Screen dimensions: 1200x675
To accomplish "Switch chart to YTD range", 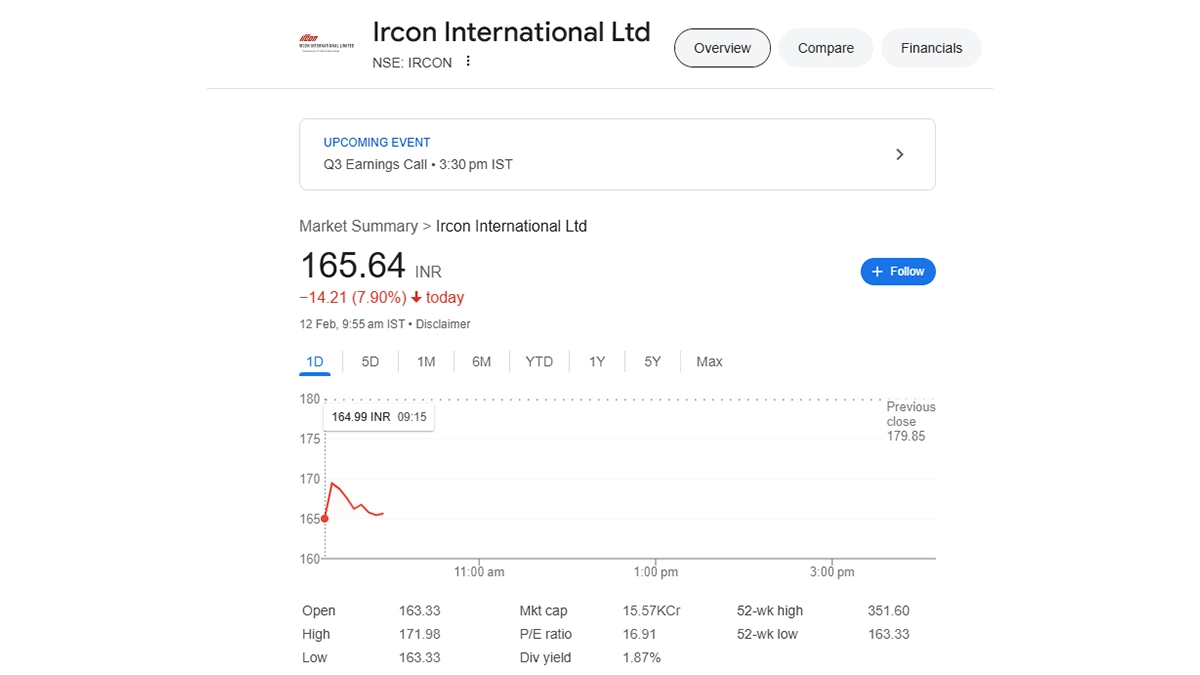I will tap(539, 361).
